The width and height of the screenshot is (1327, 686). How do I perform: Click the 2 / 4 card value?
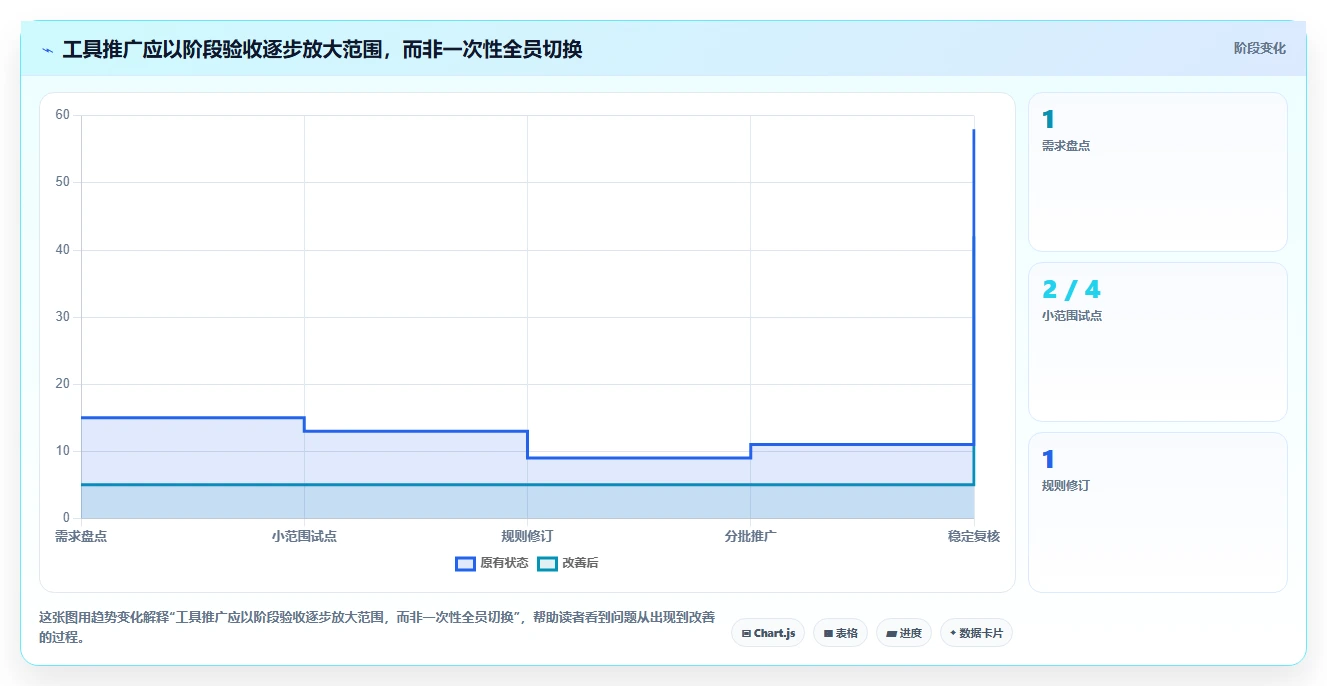(x=1071, y=290)
